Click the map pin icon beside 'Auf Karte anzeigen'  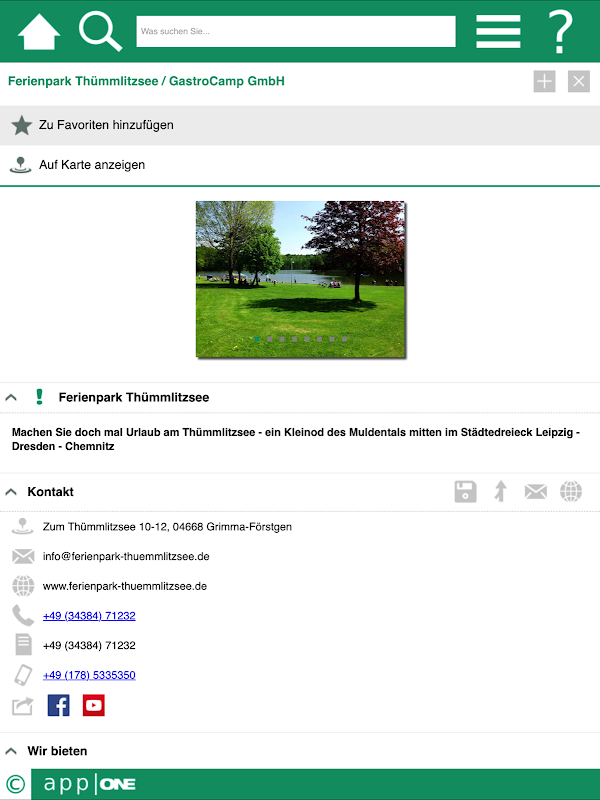pos(20,165)
